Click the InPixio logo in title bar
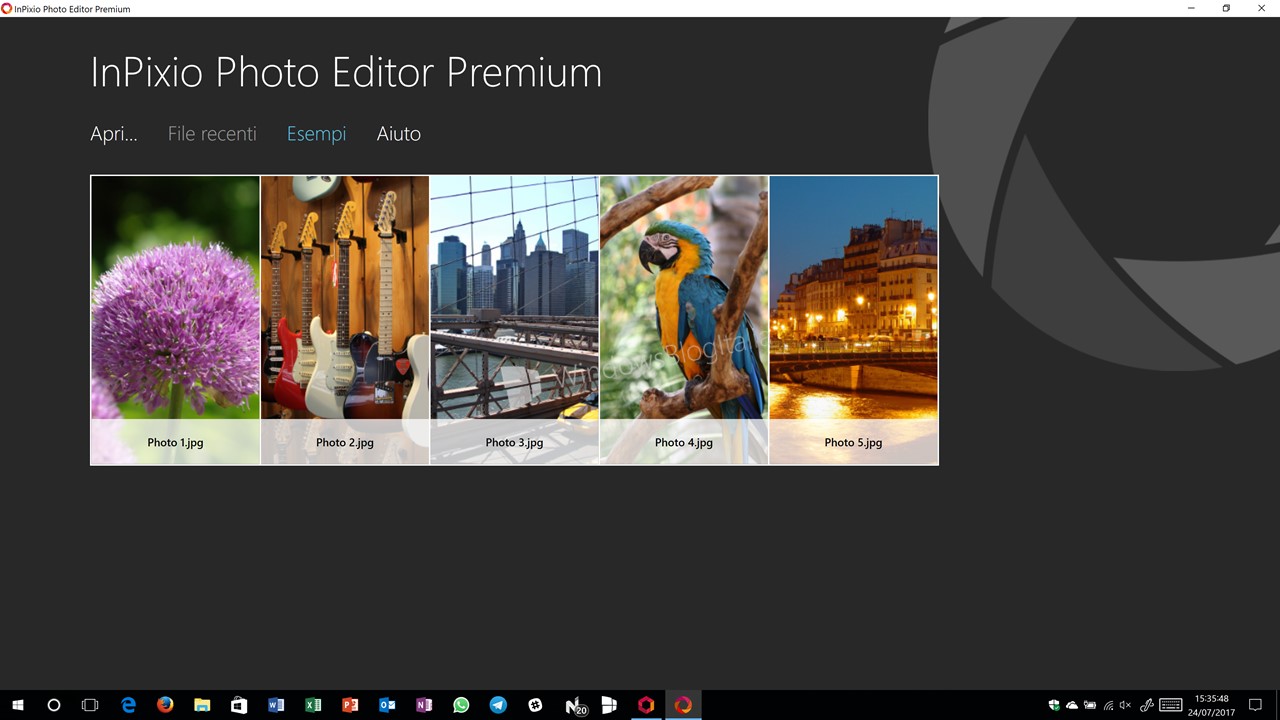 pyautogui.click(x=7, y=8)
